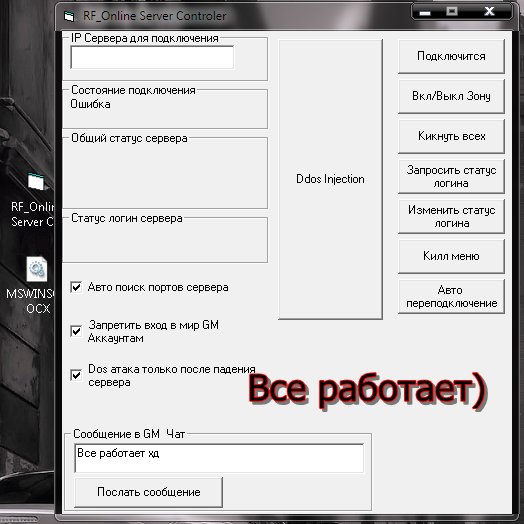Click the Кикнуть всех button

451,136
